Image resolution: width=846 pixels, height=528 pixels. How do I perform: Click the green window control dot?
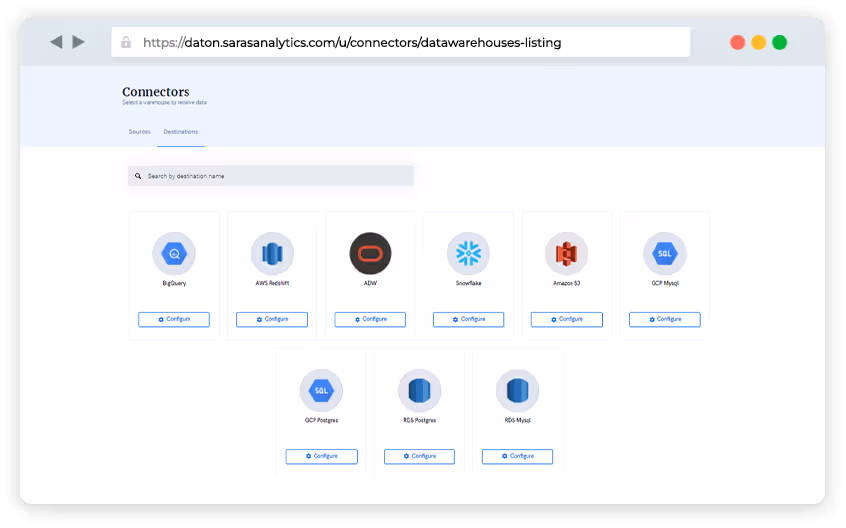[780, 42]
